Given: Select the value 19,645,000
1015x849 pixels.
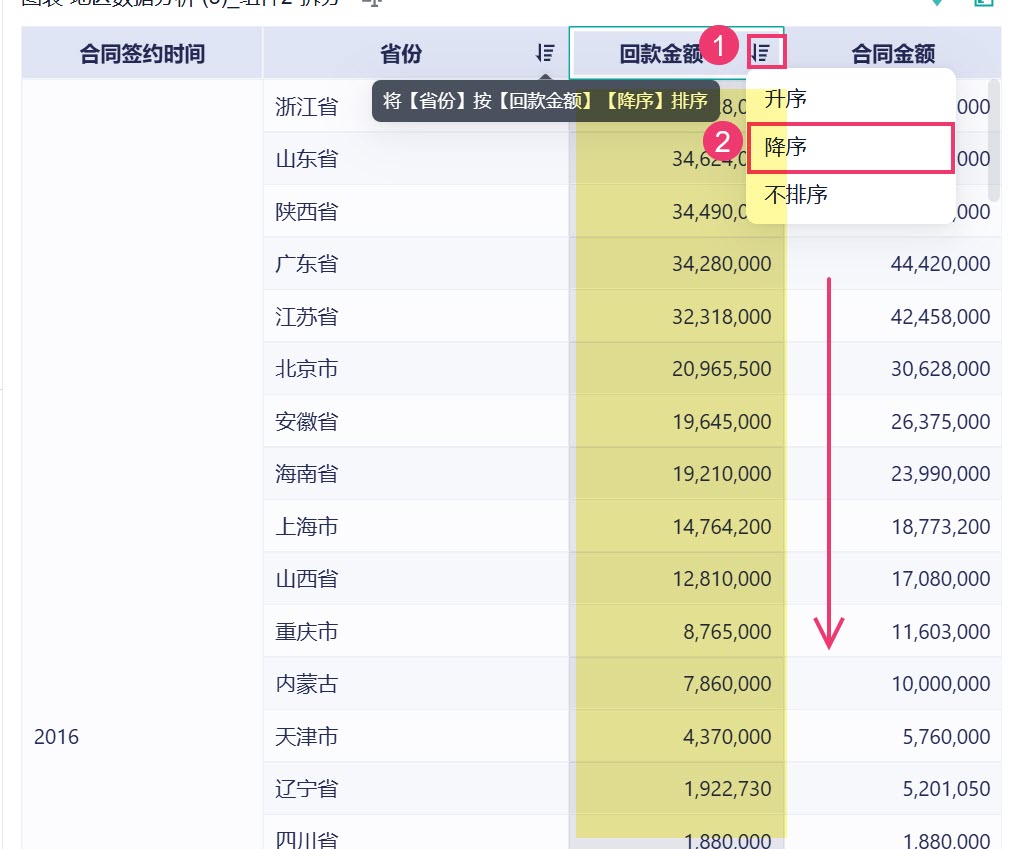Looking at the screenshot, I should click(721, 421).
